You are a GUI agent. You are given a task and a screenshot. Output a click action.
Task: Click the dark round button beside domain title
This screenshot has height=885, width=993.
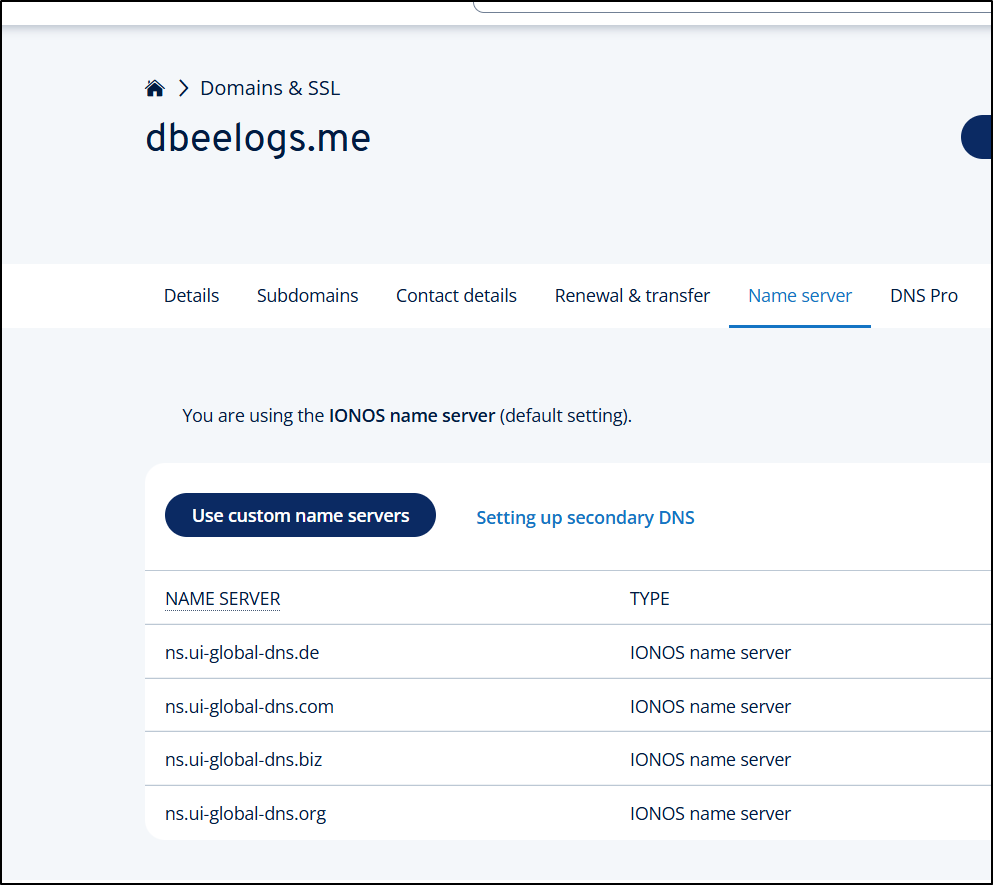point(978,138)
